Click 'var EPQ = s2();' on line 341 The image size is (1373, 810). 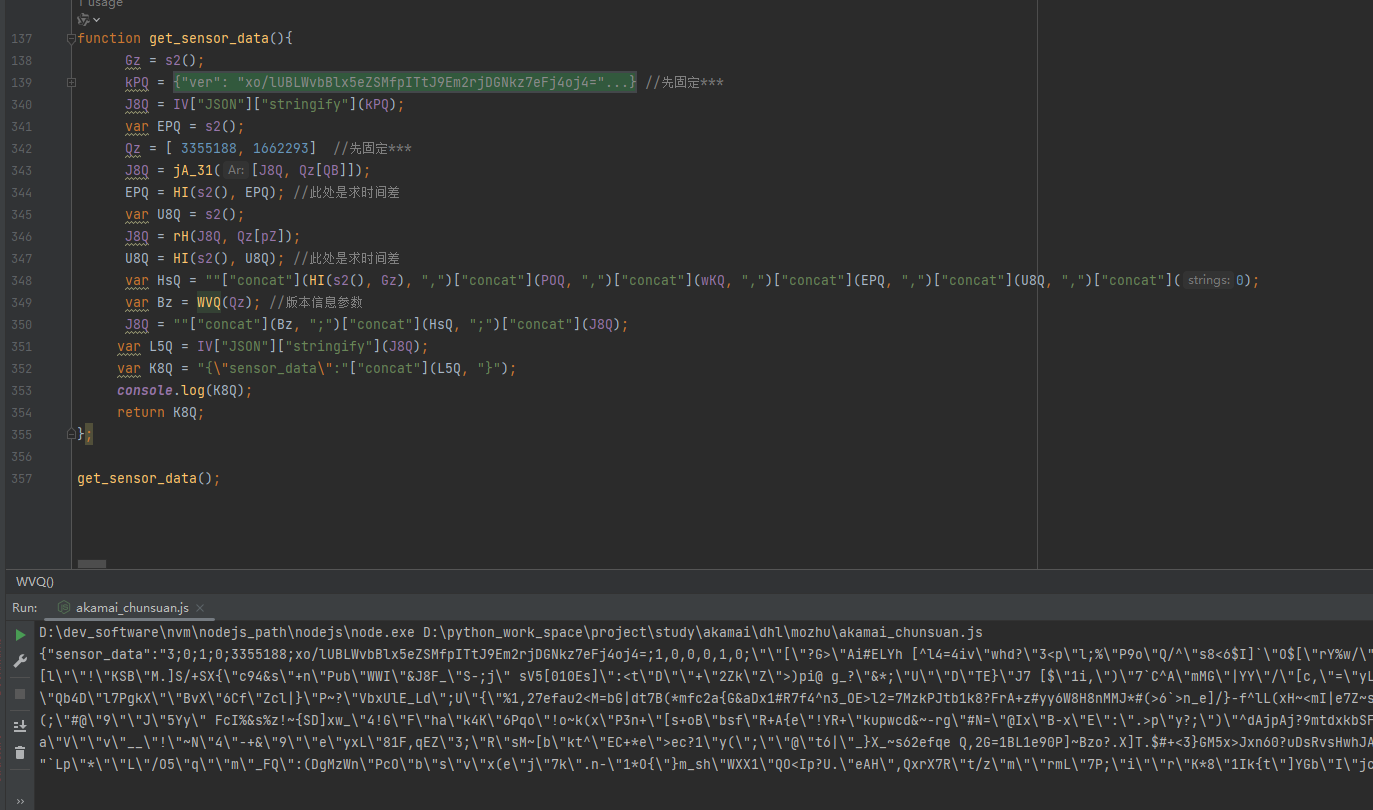[x=184, y=127]
